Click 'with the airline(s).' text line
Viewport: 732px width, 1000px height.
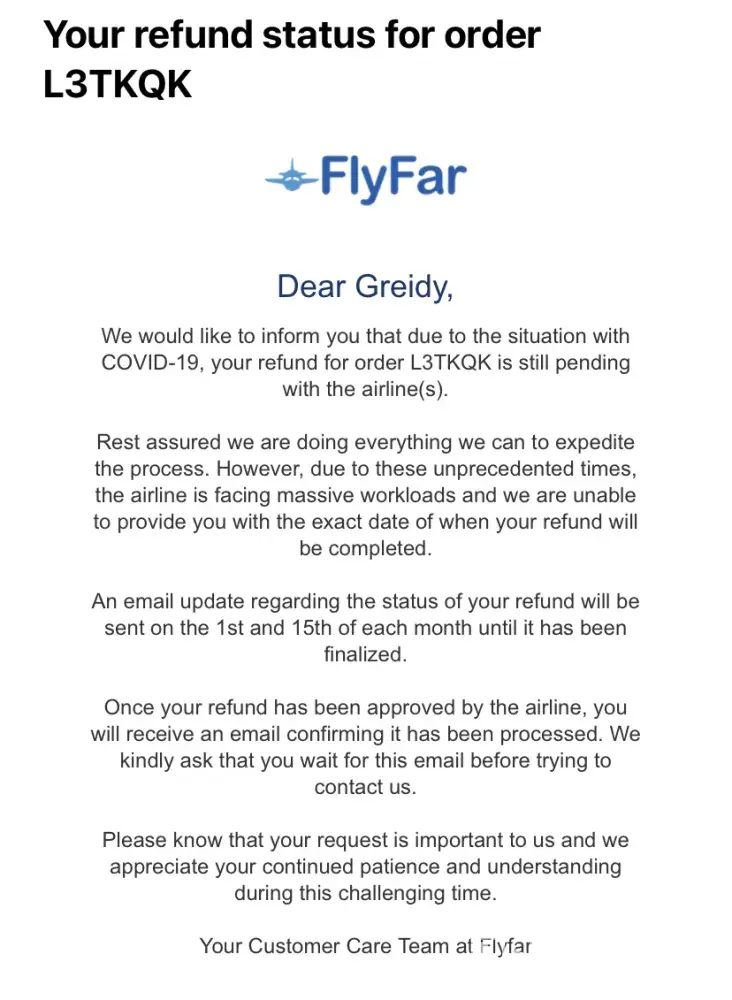(x=365, y=389)
